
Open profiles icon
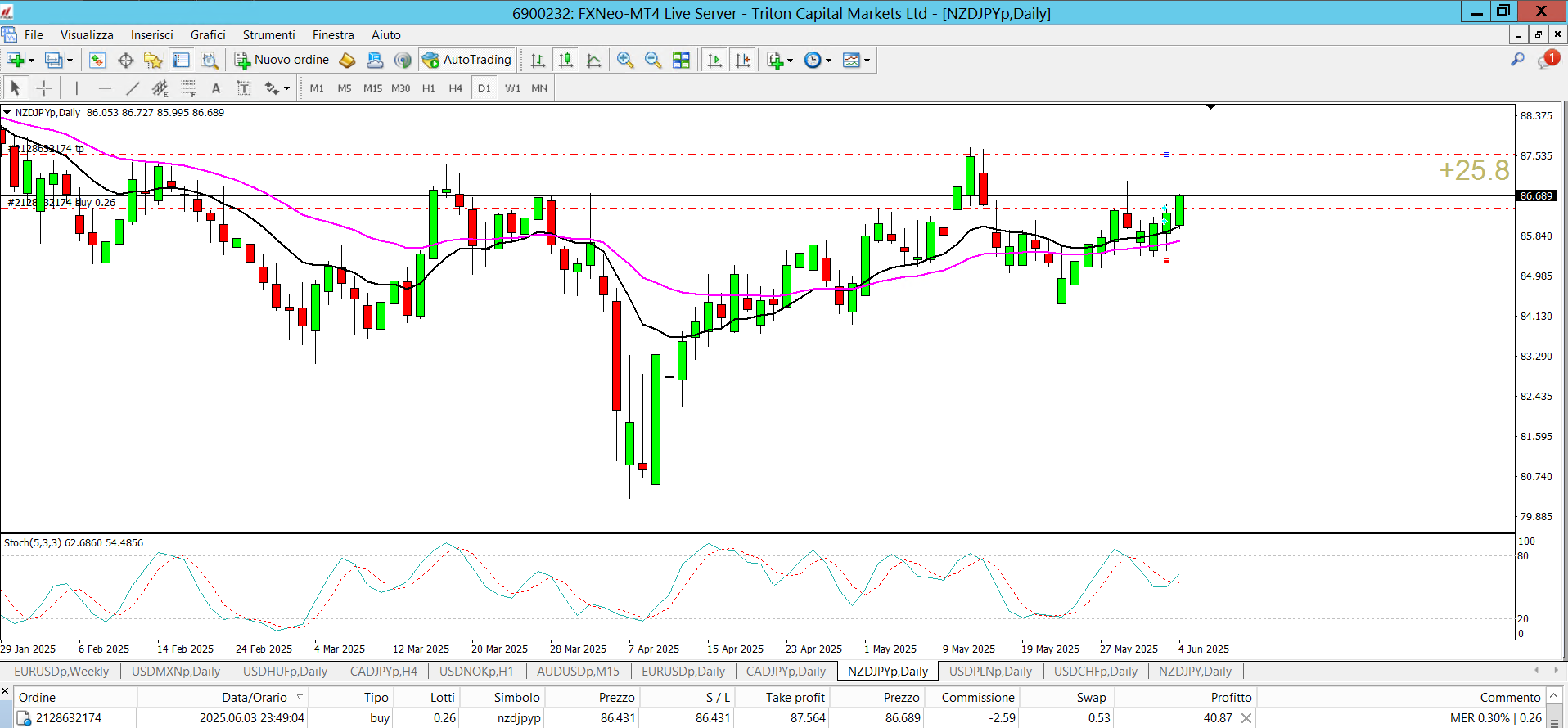53,60
